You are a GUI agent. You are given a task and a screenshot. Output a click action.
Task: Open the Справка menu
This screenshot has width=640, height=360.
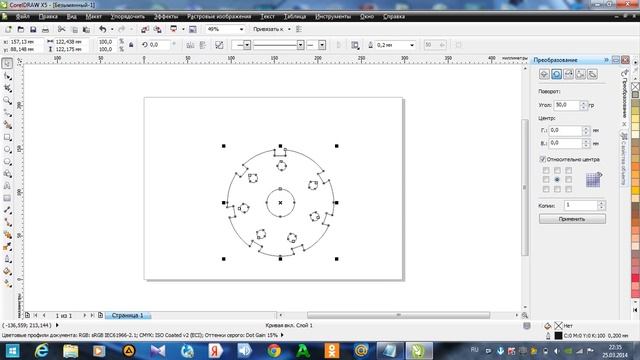(x=393, y=17)
